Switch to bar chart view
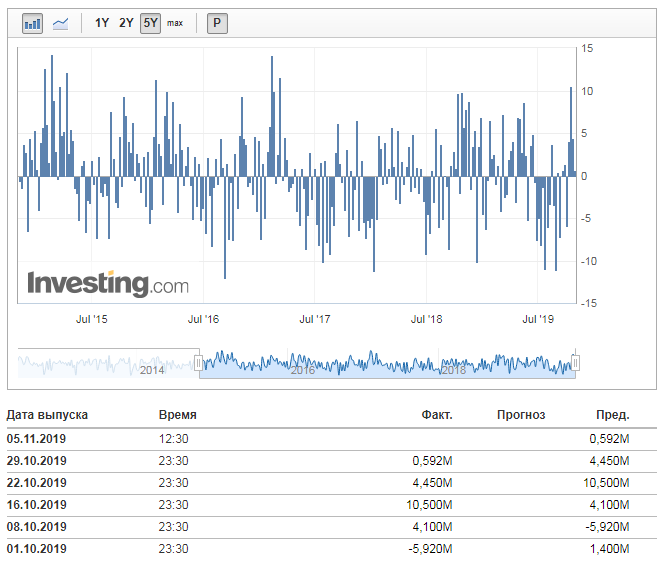Viewport: 672px width, 563px height. 33,23
